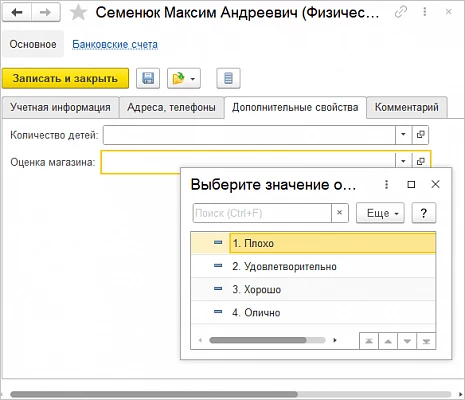Jump to first list item button

click(x=369, y=341)
